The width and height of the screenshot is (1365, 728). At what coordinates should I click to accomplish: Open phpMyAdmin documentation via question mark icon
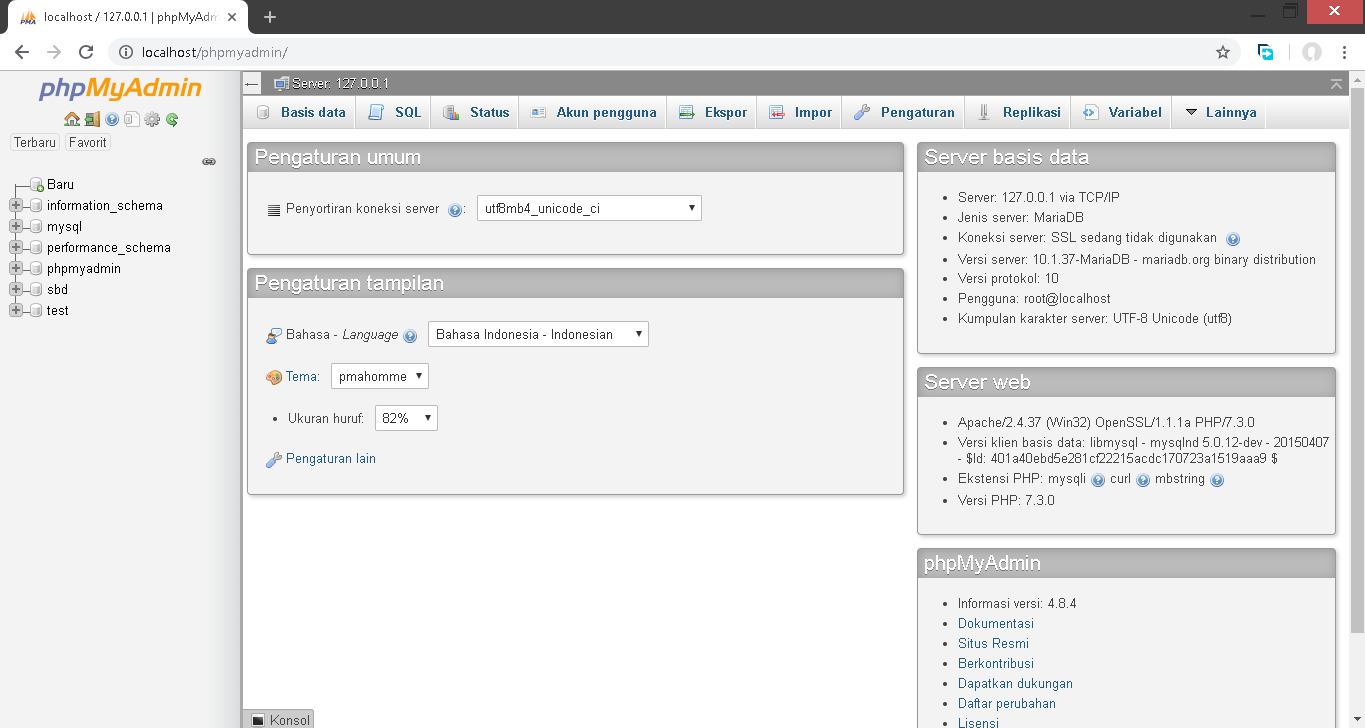pos(110,119)
